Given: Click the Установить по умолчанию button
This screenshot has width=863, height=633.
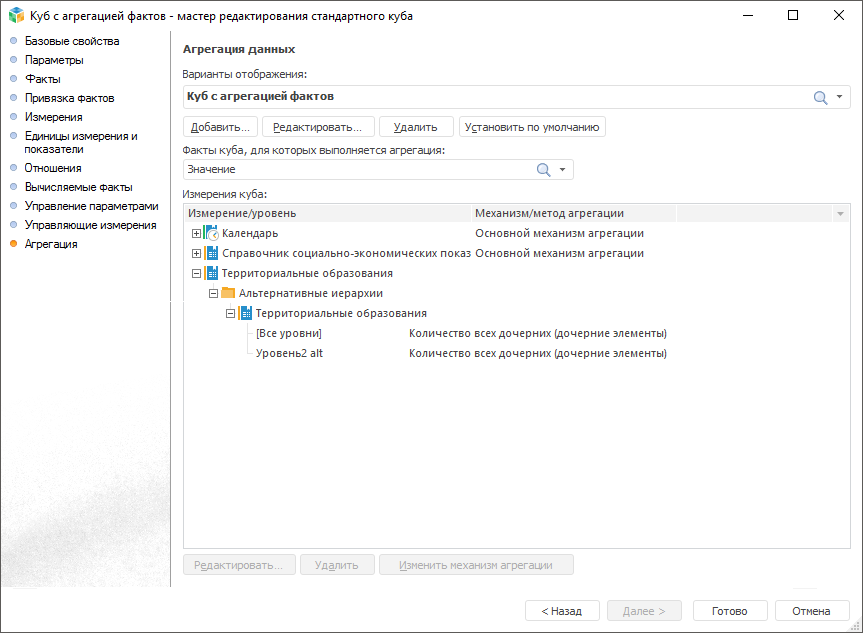Looking at the screenshot, I should (x=532, y=127).
